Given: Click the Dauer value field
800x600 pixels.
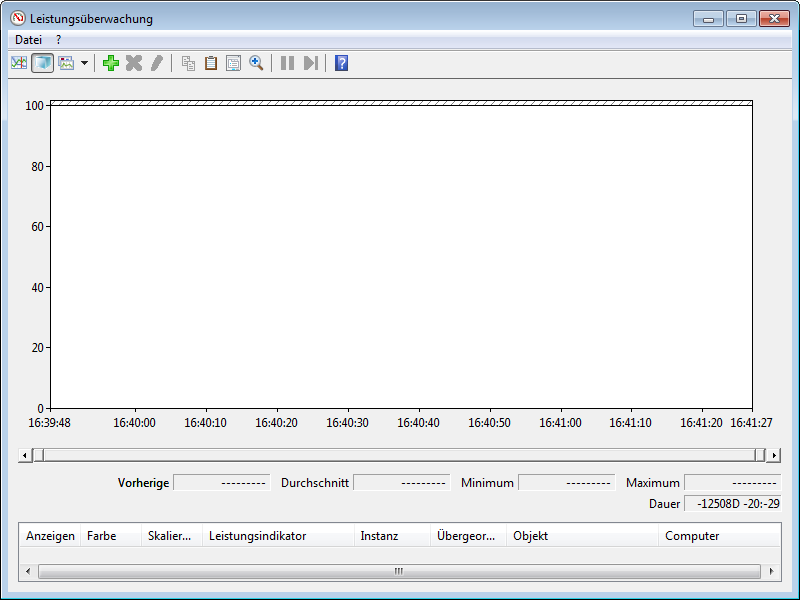Looking at the screenshot, I should 733,504.
